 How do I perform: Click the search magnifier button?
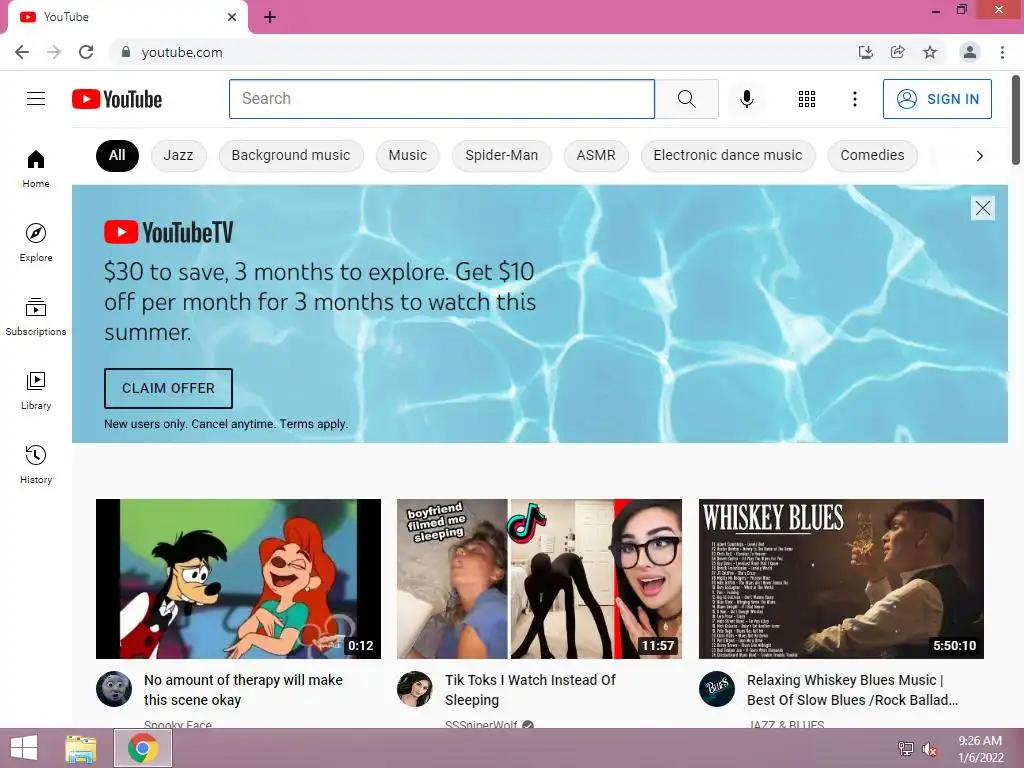[x=686, y=99]
